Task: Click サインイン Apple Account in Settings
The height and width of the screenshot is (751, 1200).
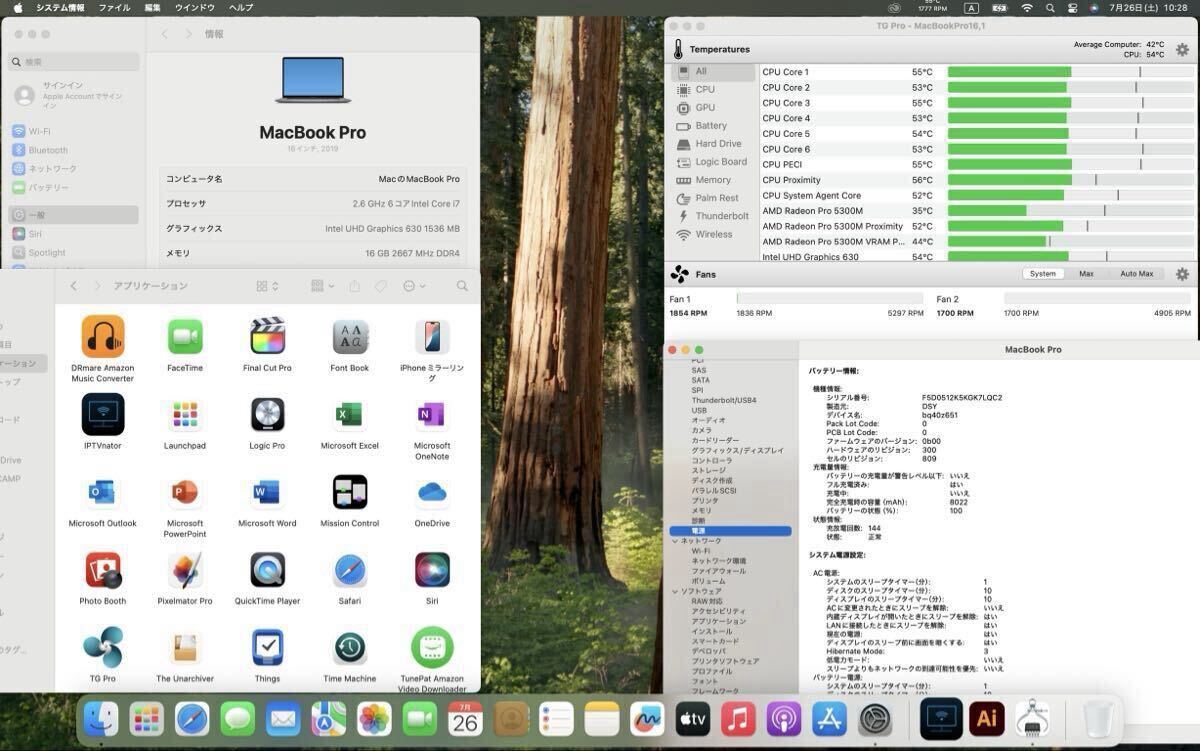Action: [x=75, y=95]
